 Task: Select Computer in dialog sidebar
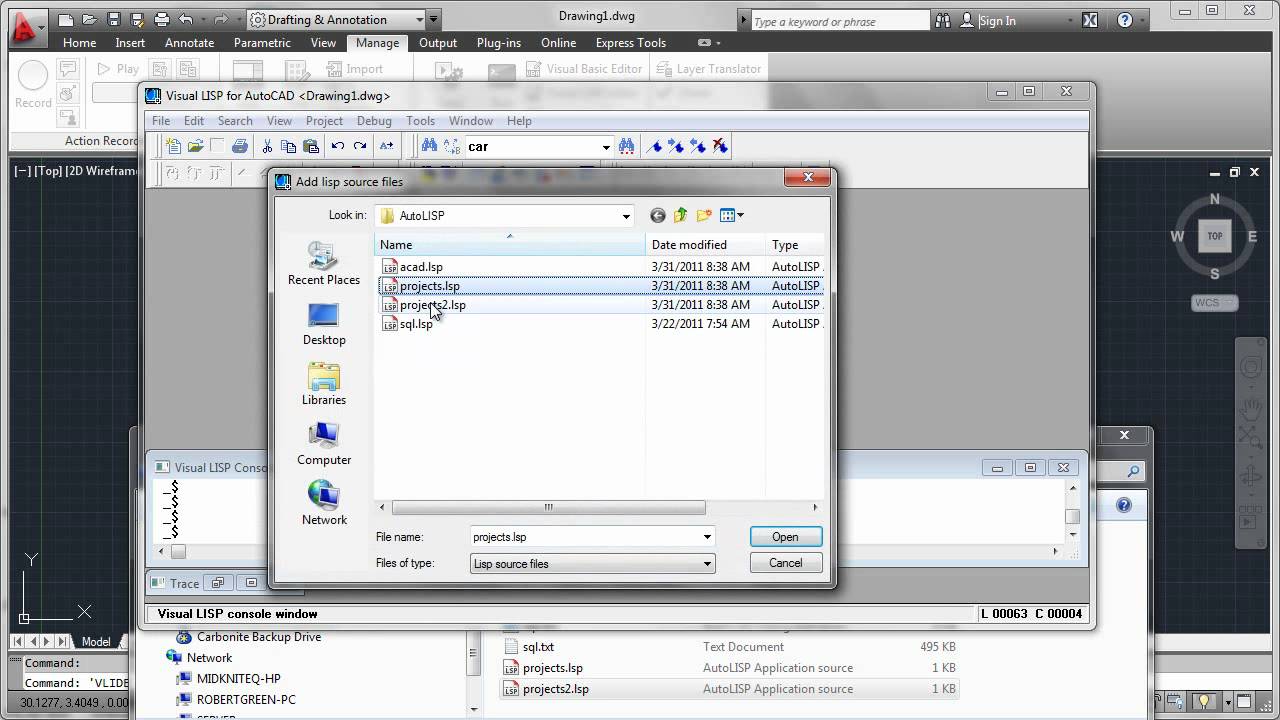coord(323,444)
